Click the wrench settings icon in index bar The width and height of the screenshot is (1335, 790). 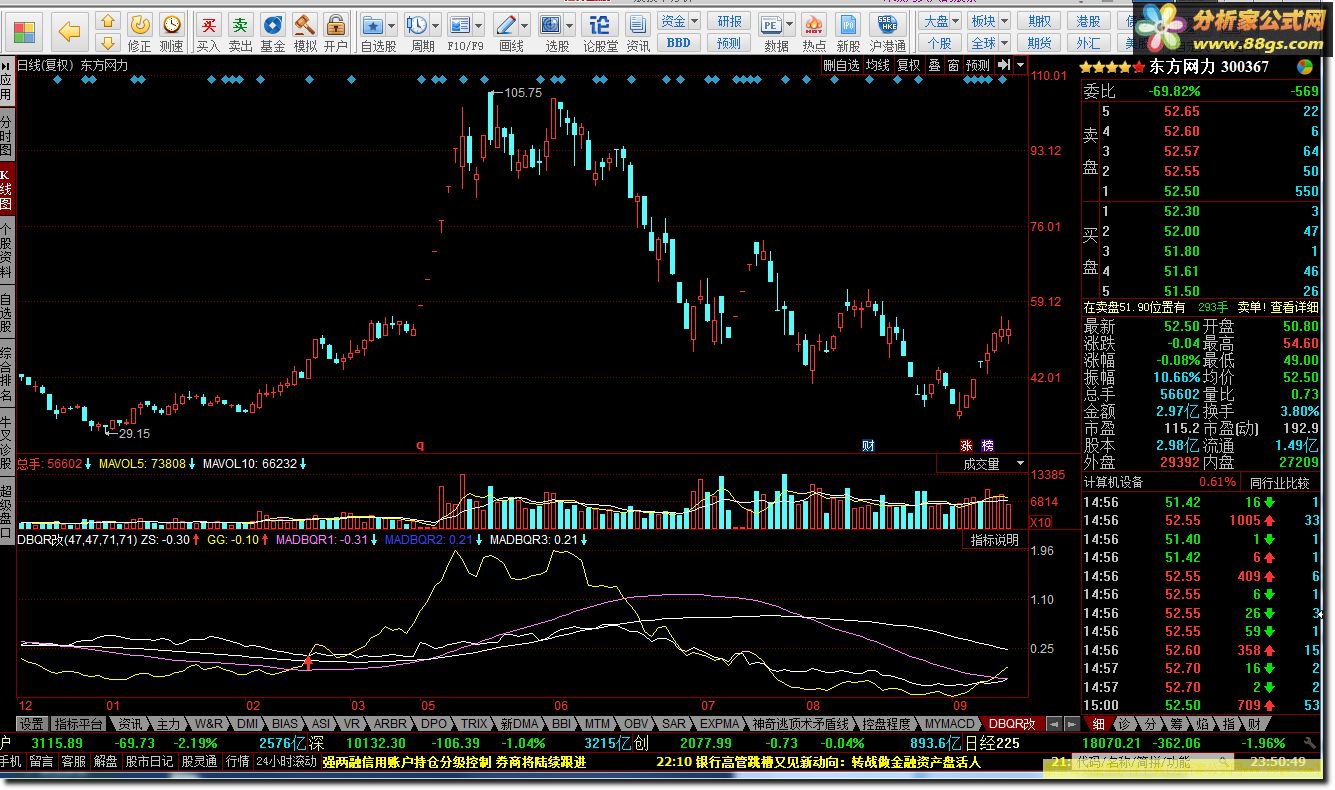point(1310,741)
